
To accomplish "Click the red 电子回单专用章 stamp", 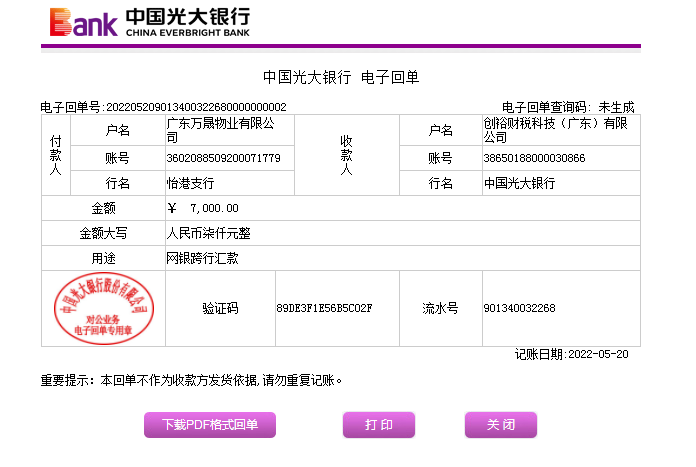I will coord(104,309).
